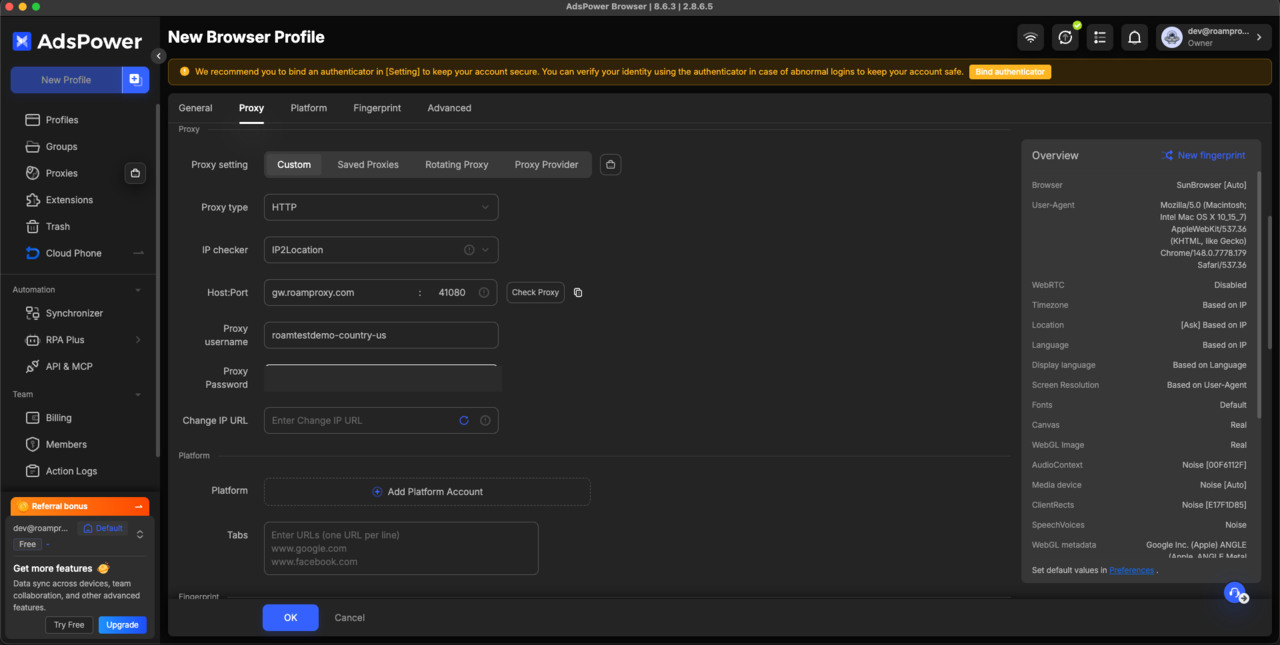Click the info icon in the IP checker field
Screen dimensions: 1280x645
tap(469, 250)
